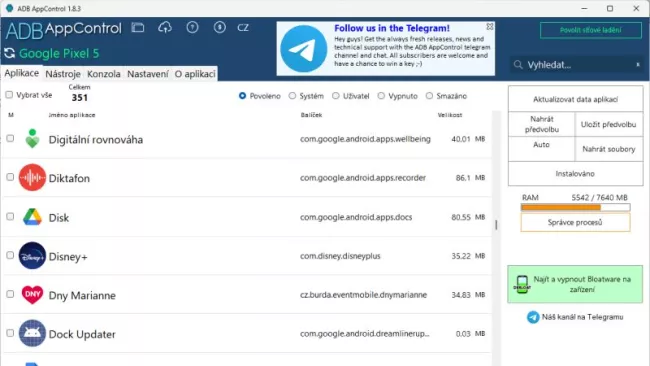Open the O aplikaci tab
The height and width of the screenshot is (366, 650).
pyautogui.click(x=195, y=74)
